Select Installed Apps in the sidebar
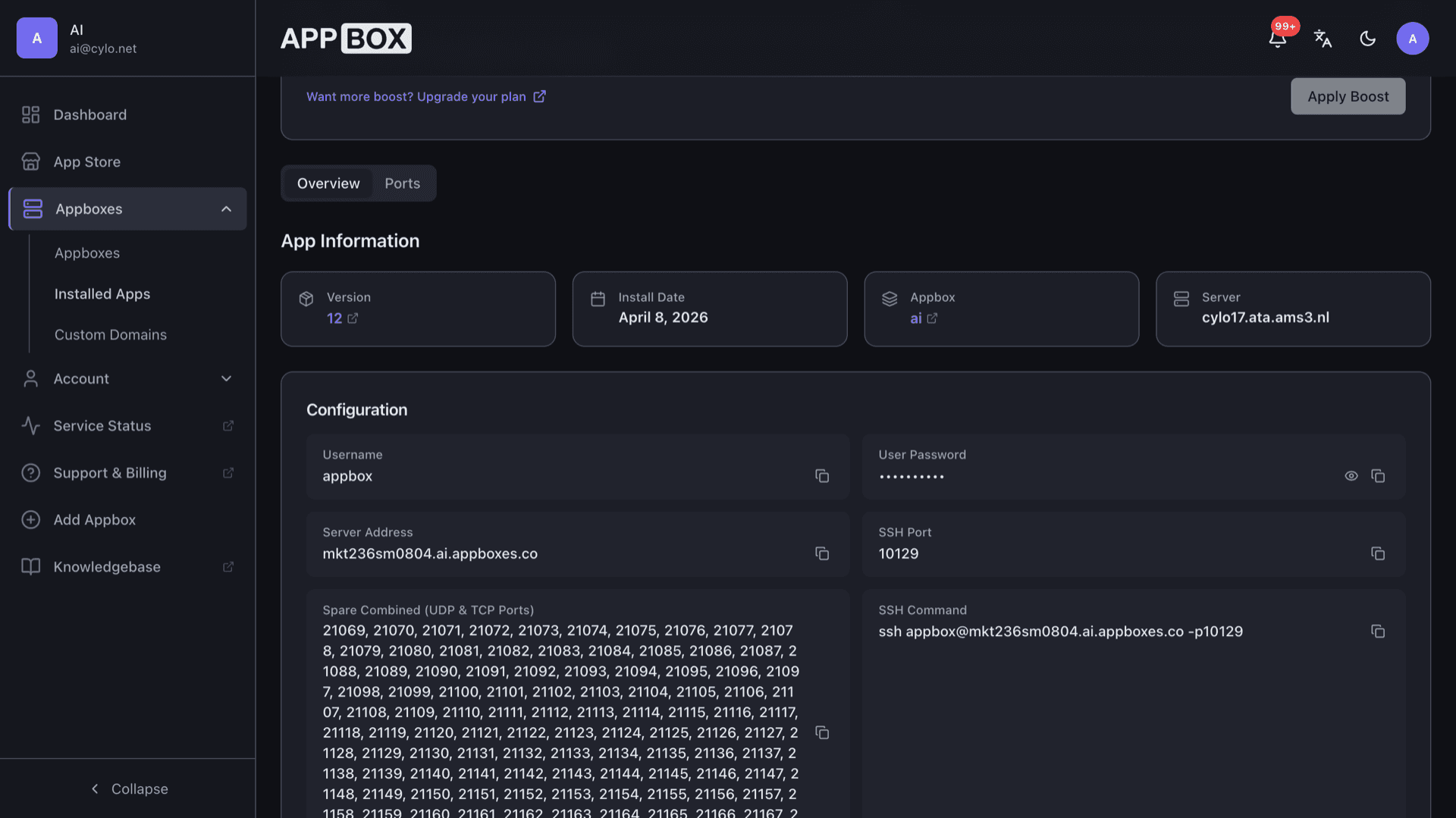The height and width of the screenshot is (818, 1456). [x=102, y=294]
